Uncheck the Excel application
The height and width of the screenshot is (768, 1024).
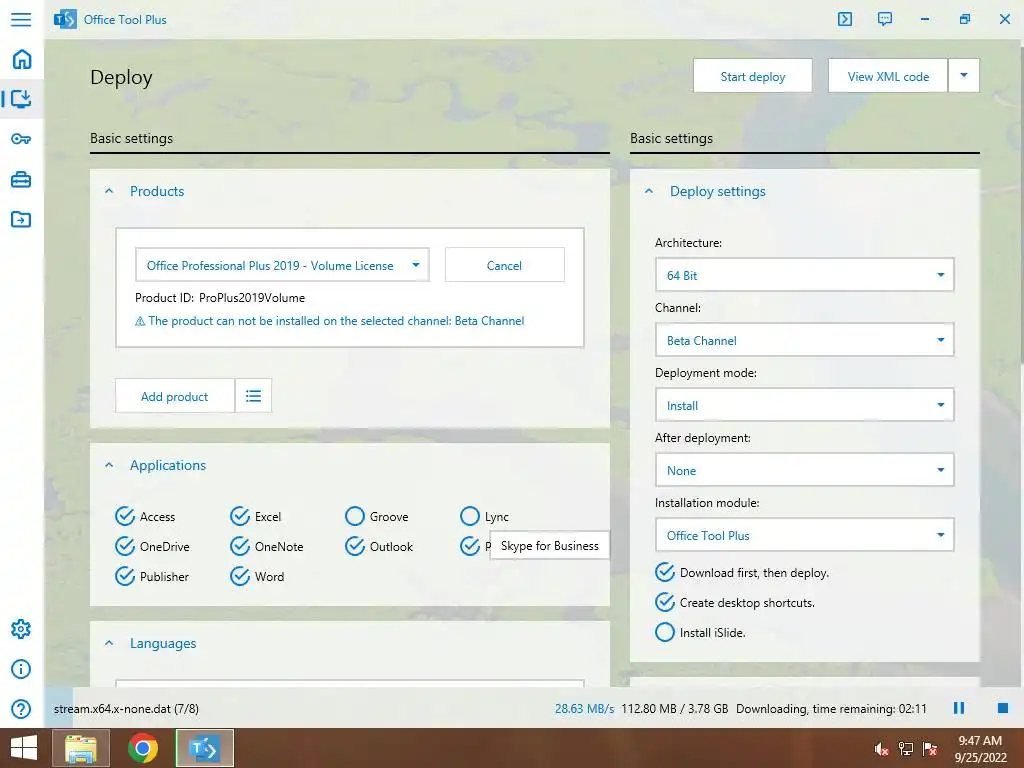click(x=240, y=516)
